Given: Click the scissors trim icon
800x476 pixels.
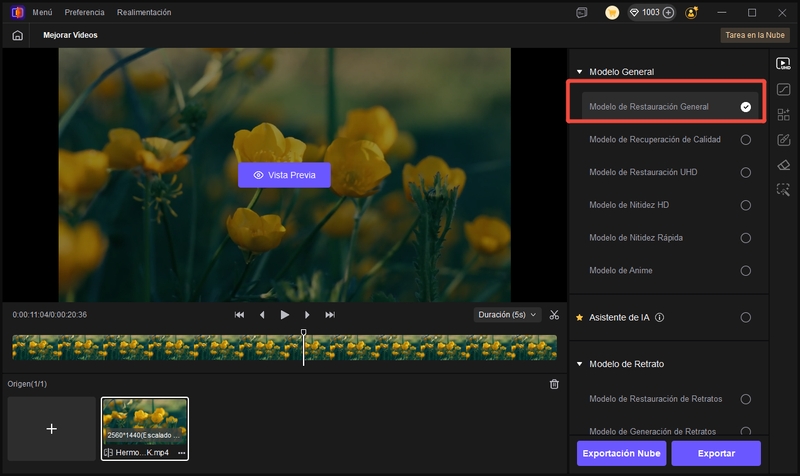Looking at the screenshot, I should (x=554, y=315).
